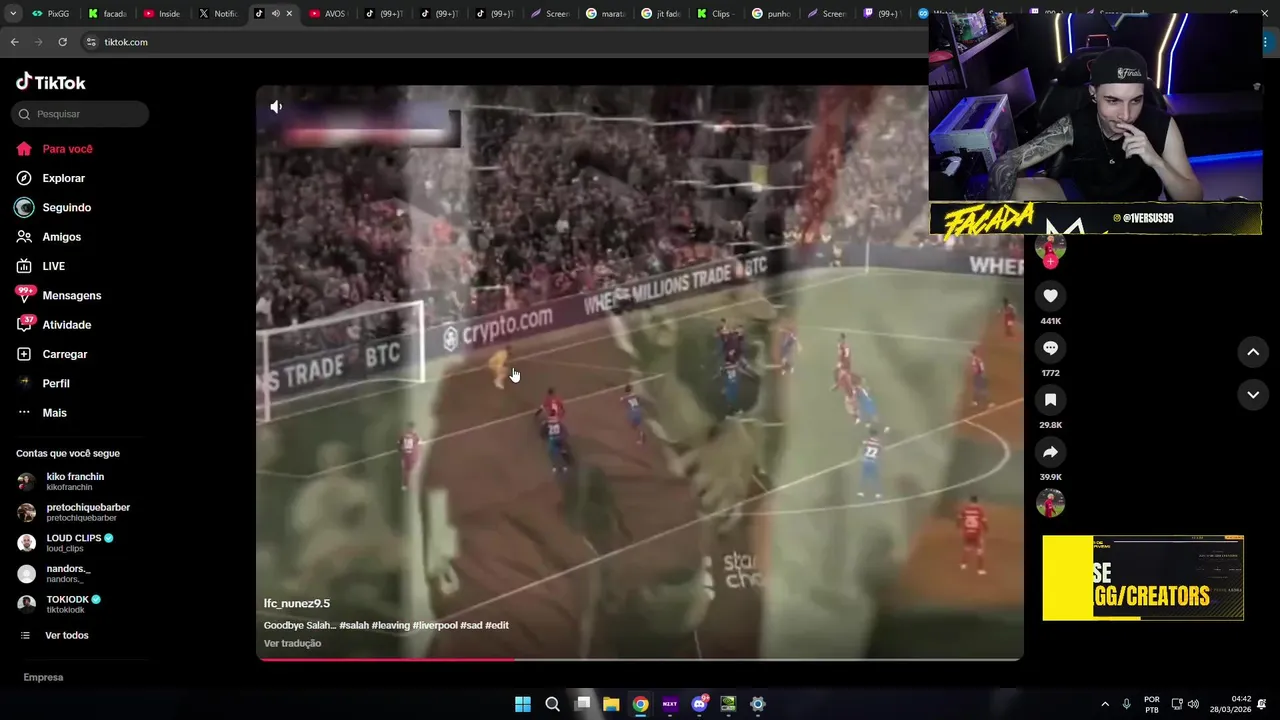1280x720 pixels.
Task: Share video using arrow icon
Action: tap(1050, 452)
